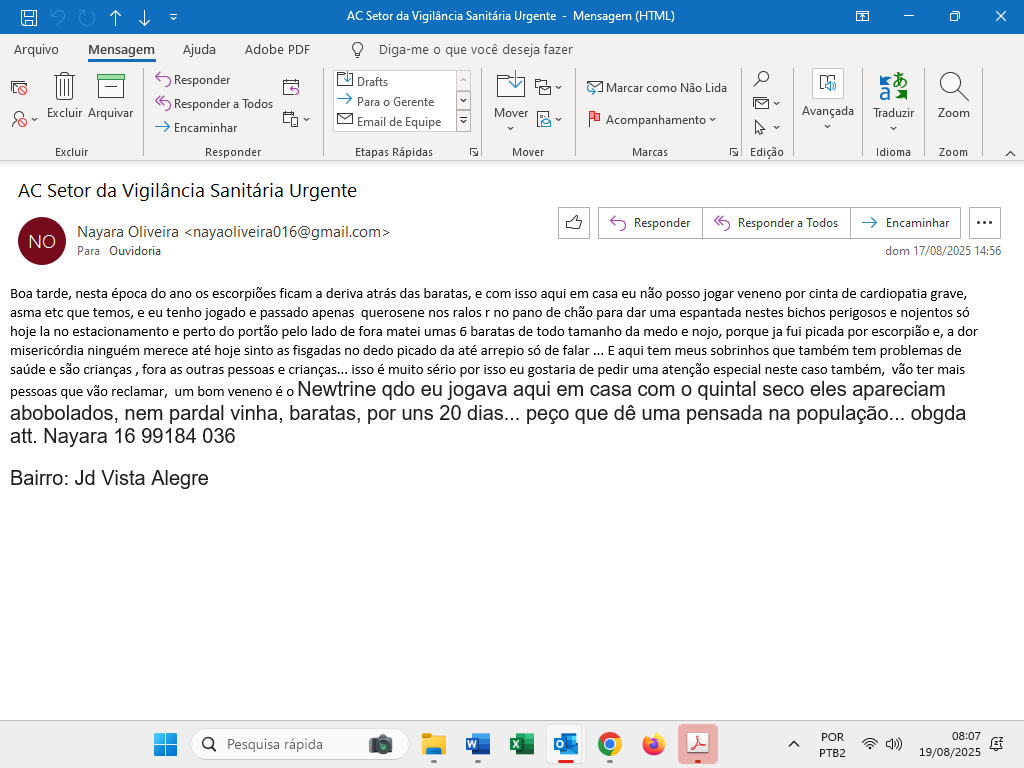Click the search magnifier in Edição group
The image size is (1024, 768).
pyautogui.click(x=761, y=79)
